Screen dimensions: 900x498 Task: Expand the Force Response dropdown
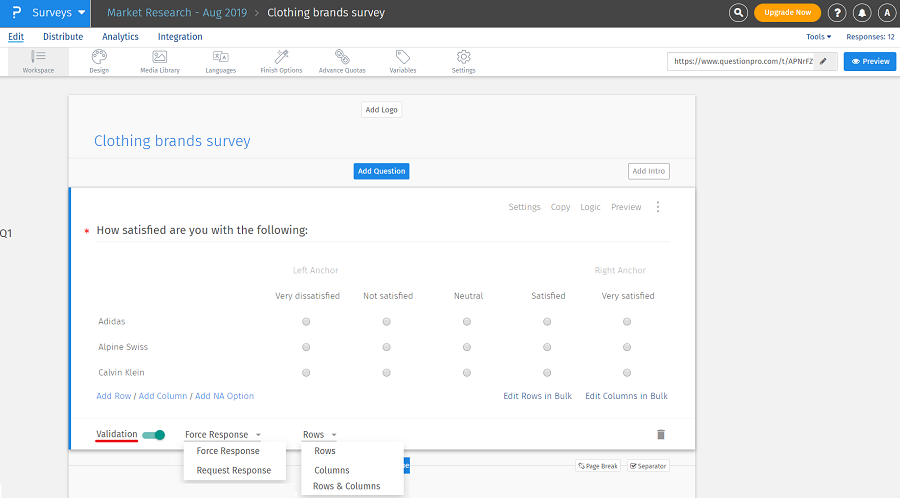223,435
